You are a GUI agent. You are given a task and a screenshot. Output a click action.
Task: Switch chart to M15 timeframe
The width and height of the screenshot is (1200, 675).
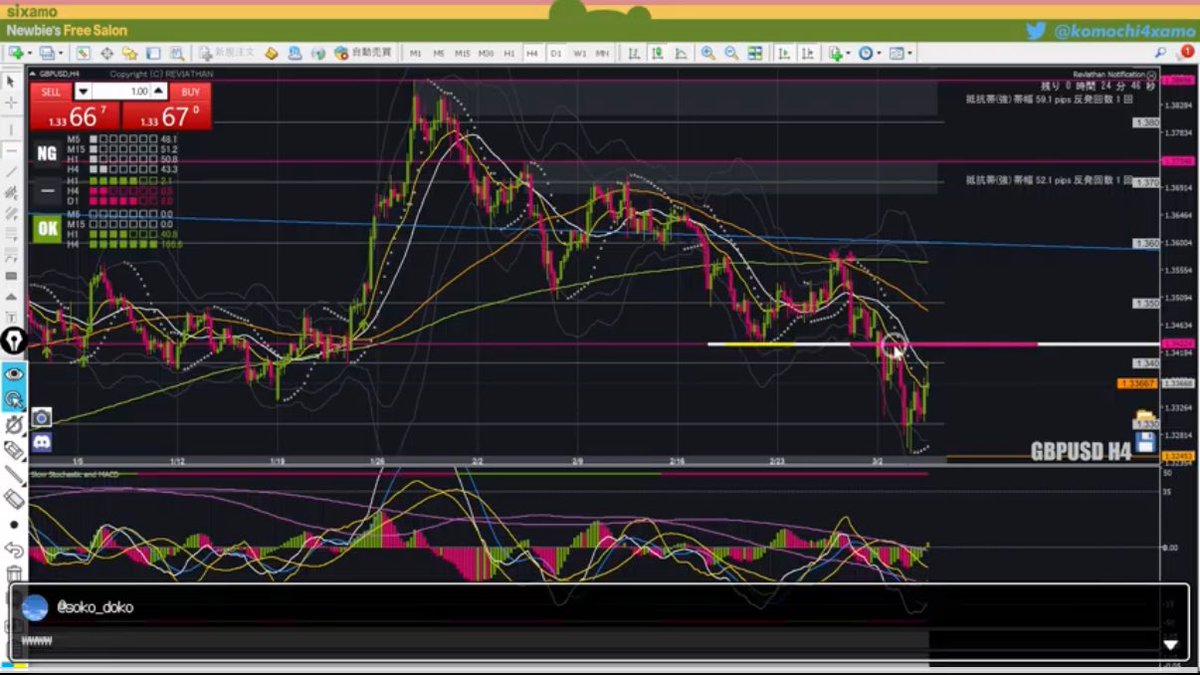tap(462, 53)
